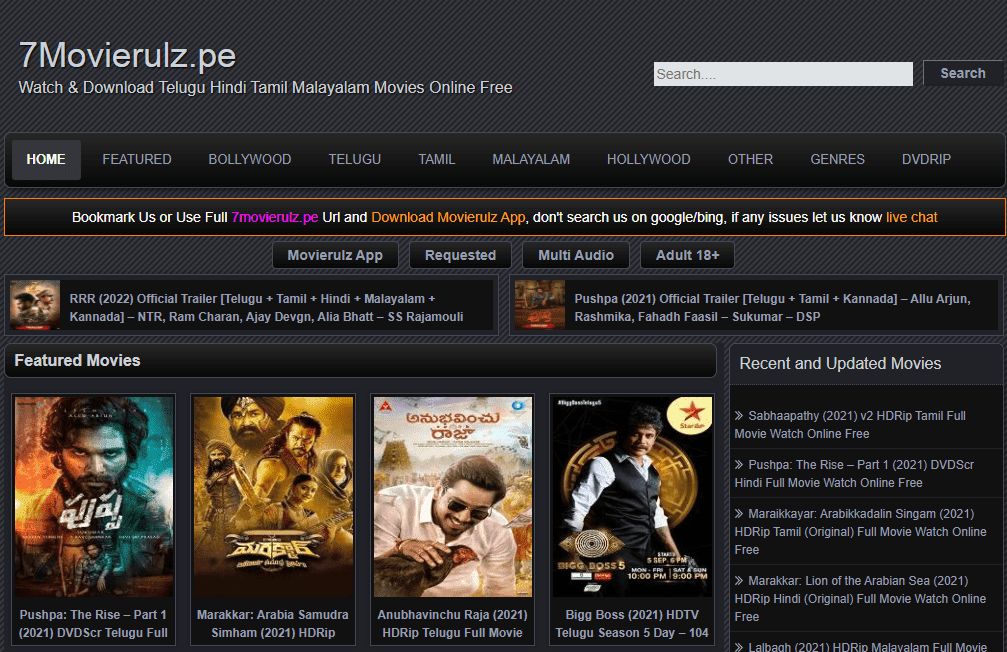Screen dimensions: 1007x652
Task: Click the Adult 18+ button
Action: coord(687,255)
